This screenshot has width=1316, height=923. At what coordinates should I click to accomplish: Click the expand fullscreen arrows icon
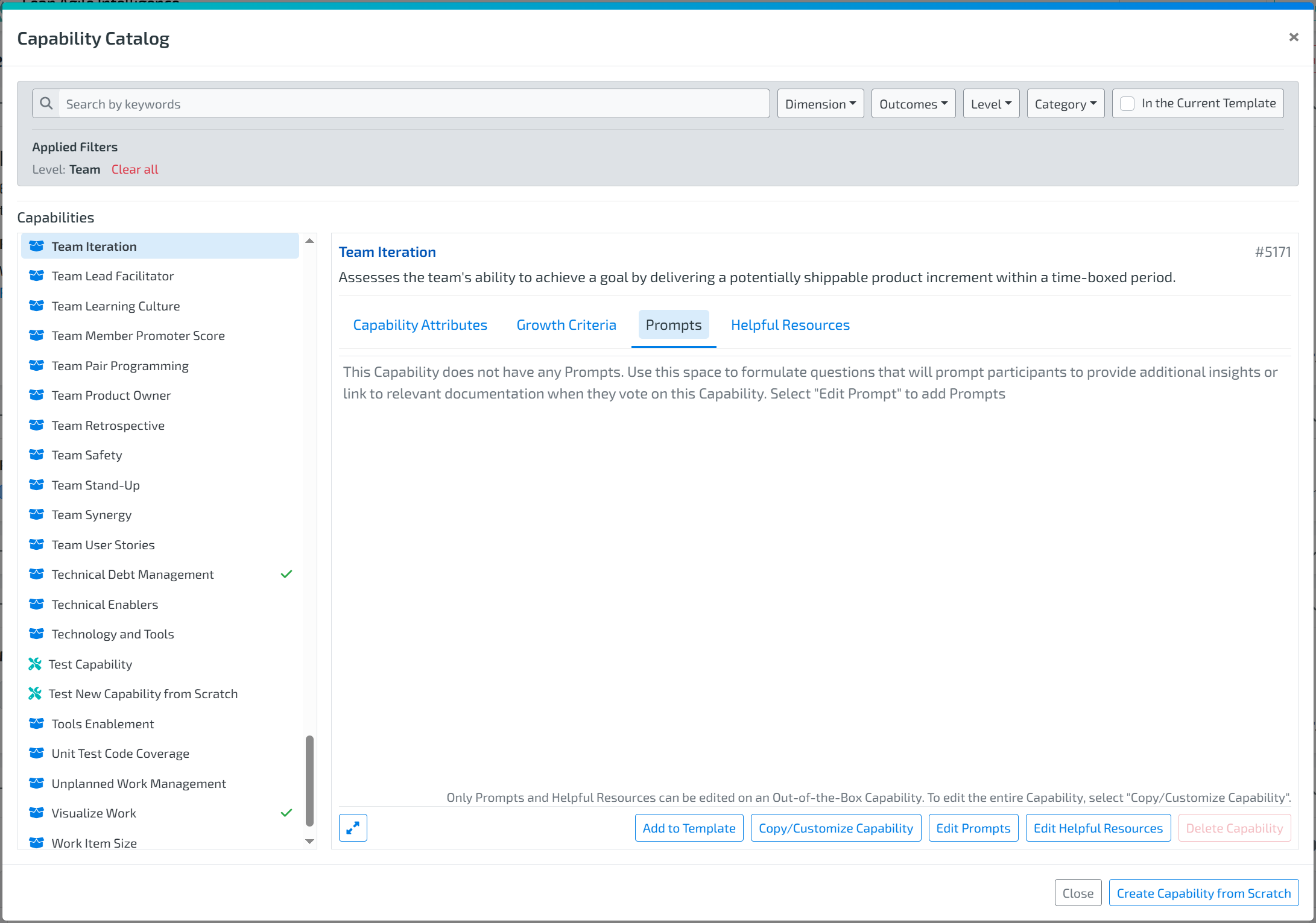[x=353, y=828]
